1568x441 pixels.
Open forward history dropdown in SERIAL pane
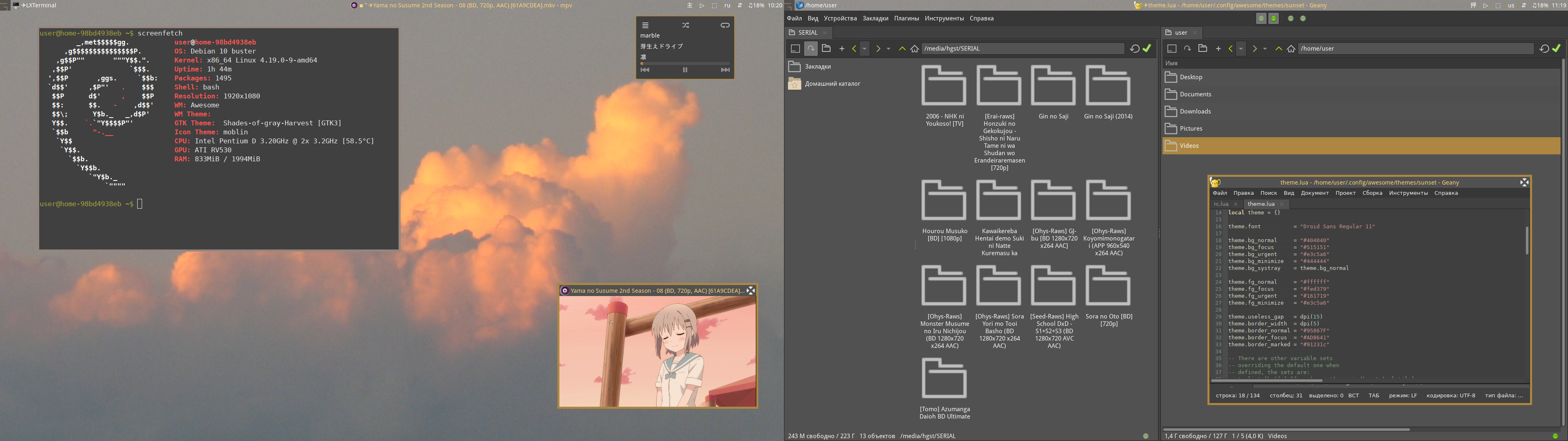click(889, 49)
